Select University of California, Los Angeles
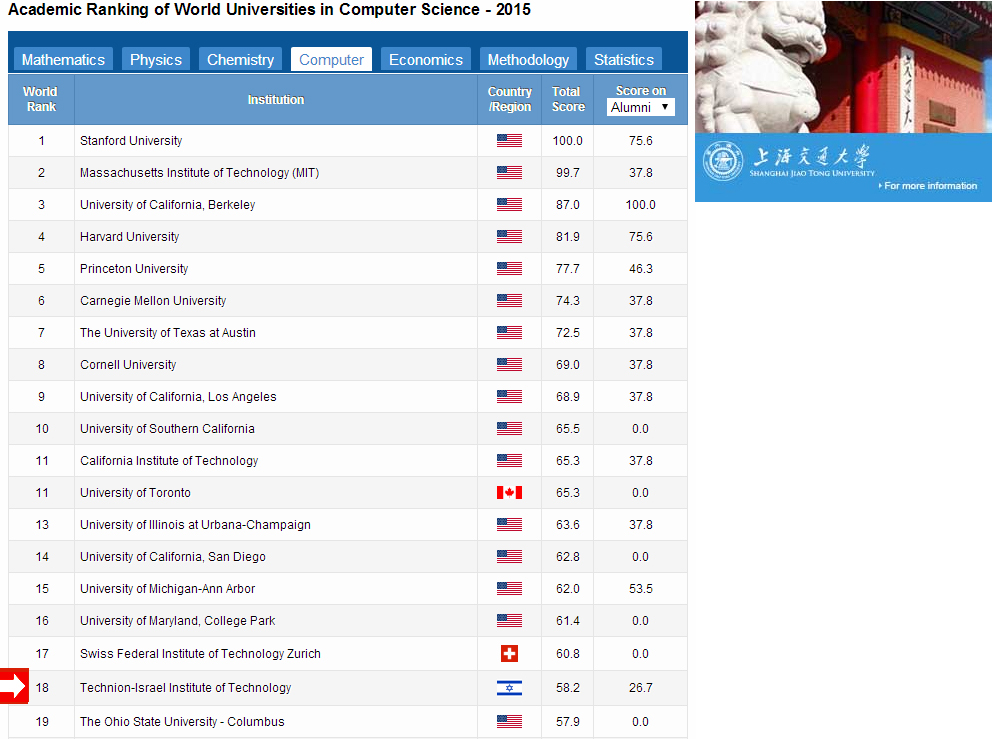The width and height of the screenshot is (993, 739). click(178, 396)
